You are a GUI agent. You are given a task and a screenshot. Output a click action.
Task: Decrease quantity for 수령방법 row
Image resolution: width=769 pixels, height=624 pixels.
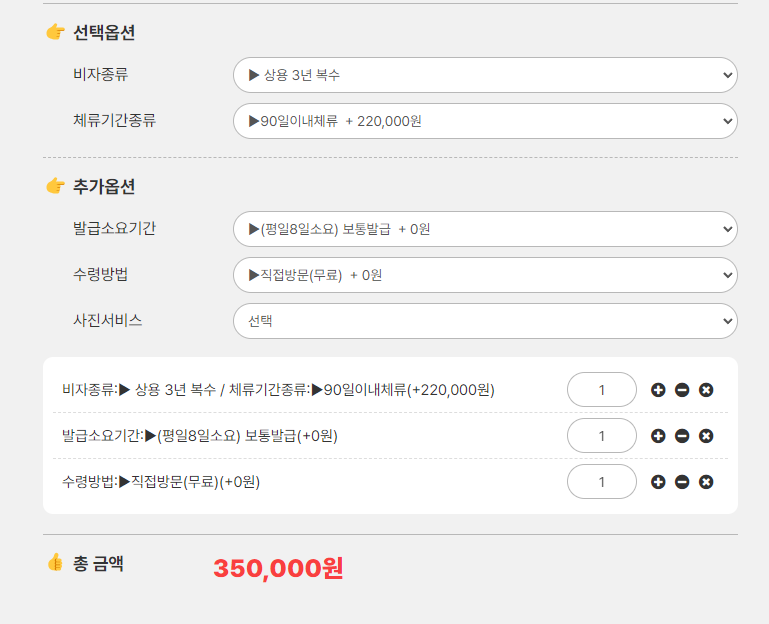click(682, 482)
